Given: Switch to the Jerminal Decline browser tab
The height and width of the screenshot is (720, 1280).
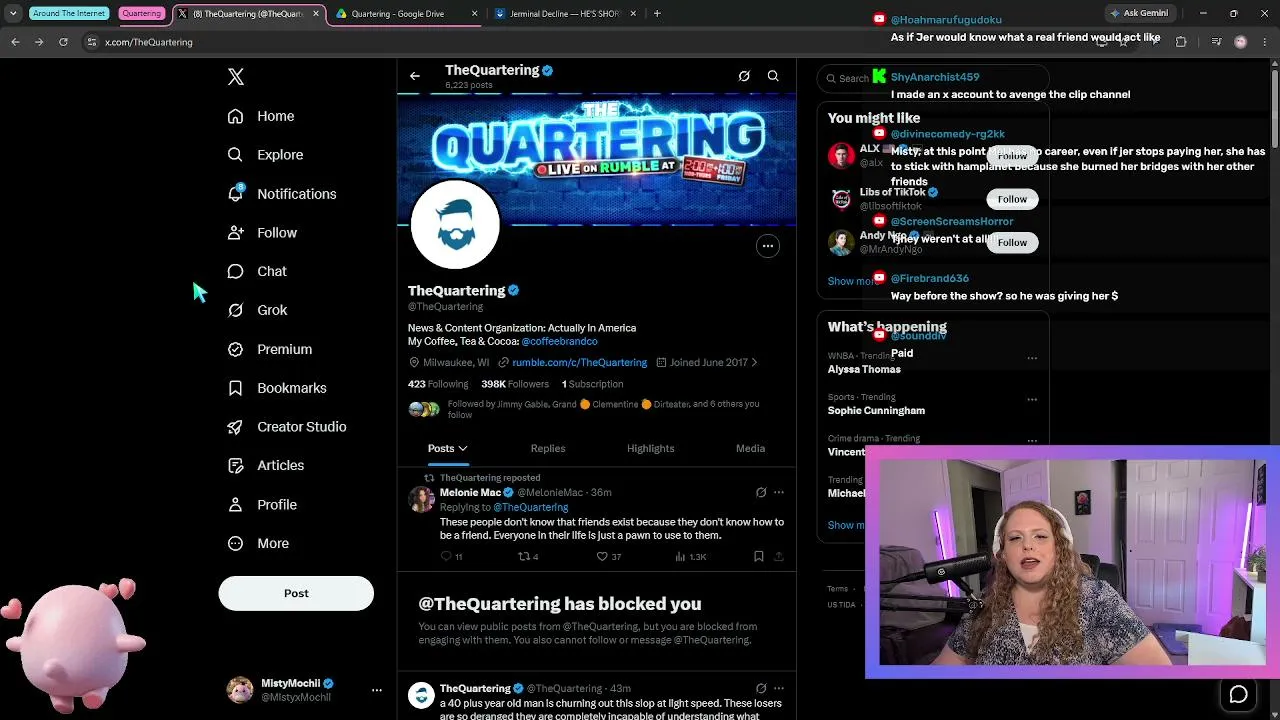Looking at the screenshot, I should point(565,14).
